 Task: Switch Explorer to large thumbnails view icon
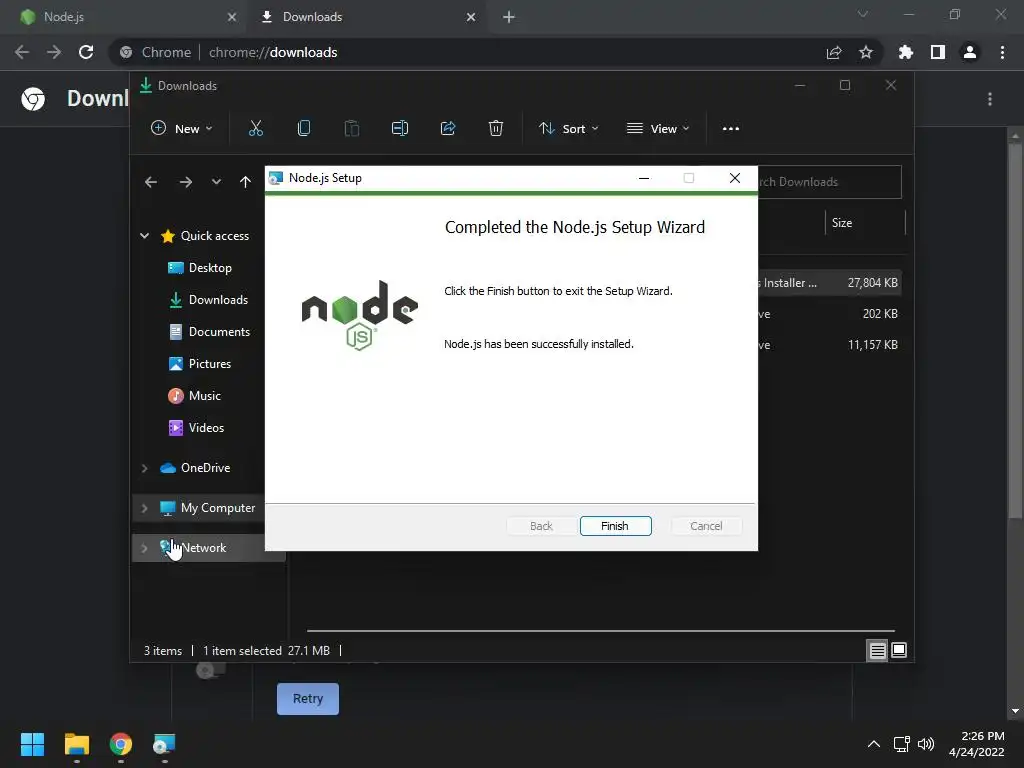tap(899, 650)
